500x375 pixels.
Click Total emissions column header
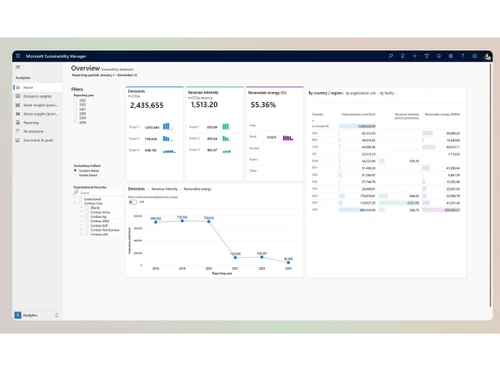(x=358, y=114)
